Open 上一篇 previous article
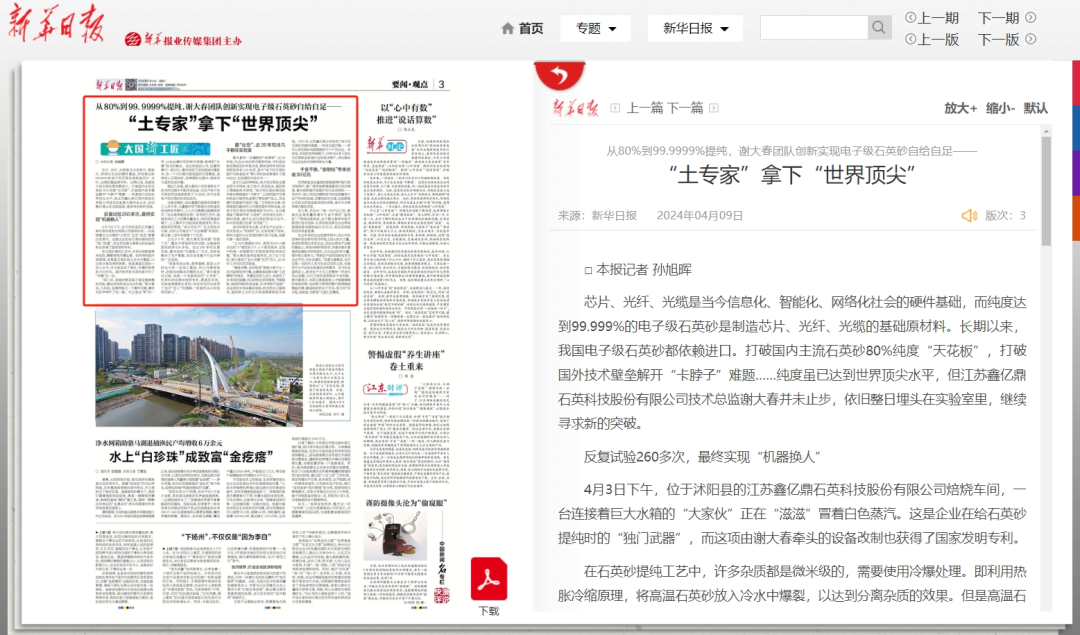This screenshot has width=1080, height=635. pyautogui.click(x=645, y=107)
